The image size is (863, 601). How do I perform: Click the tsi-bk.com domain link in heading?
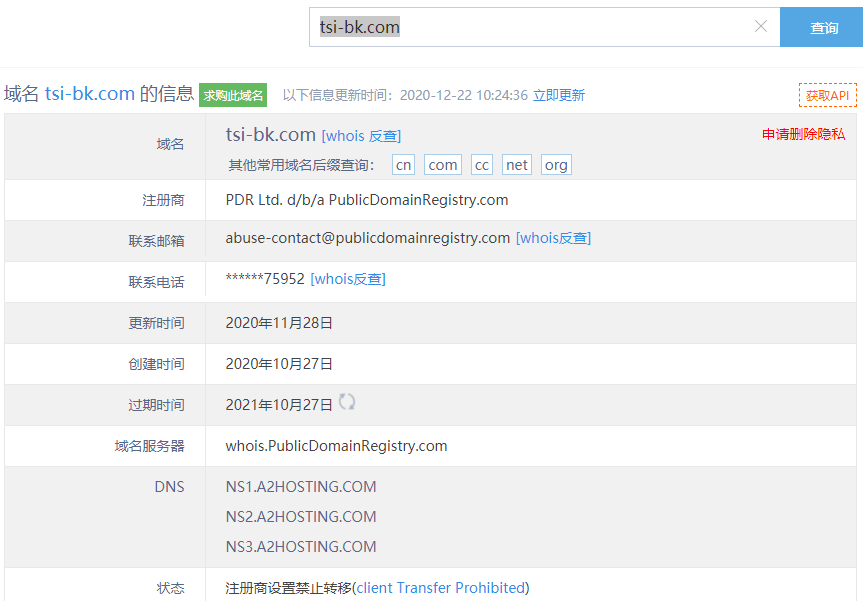[x=90, y=94]
